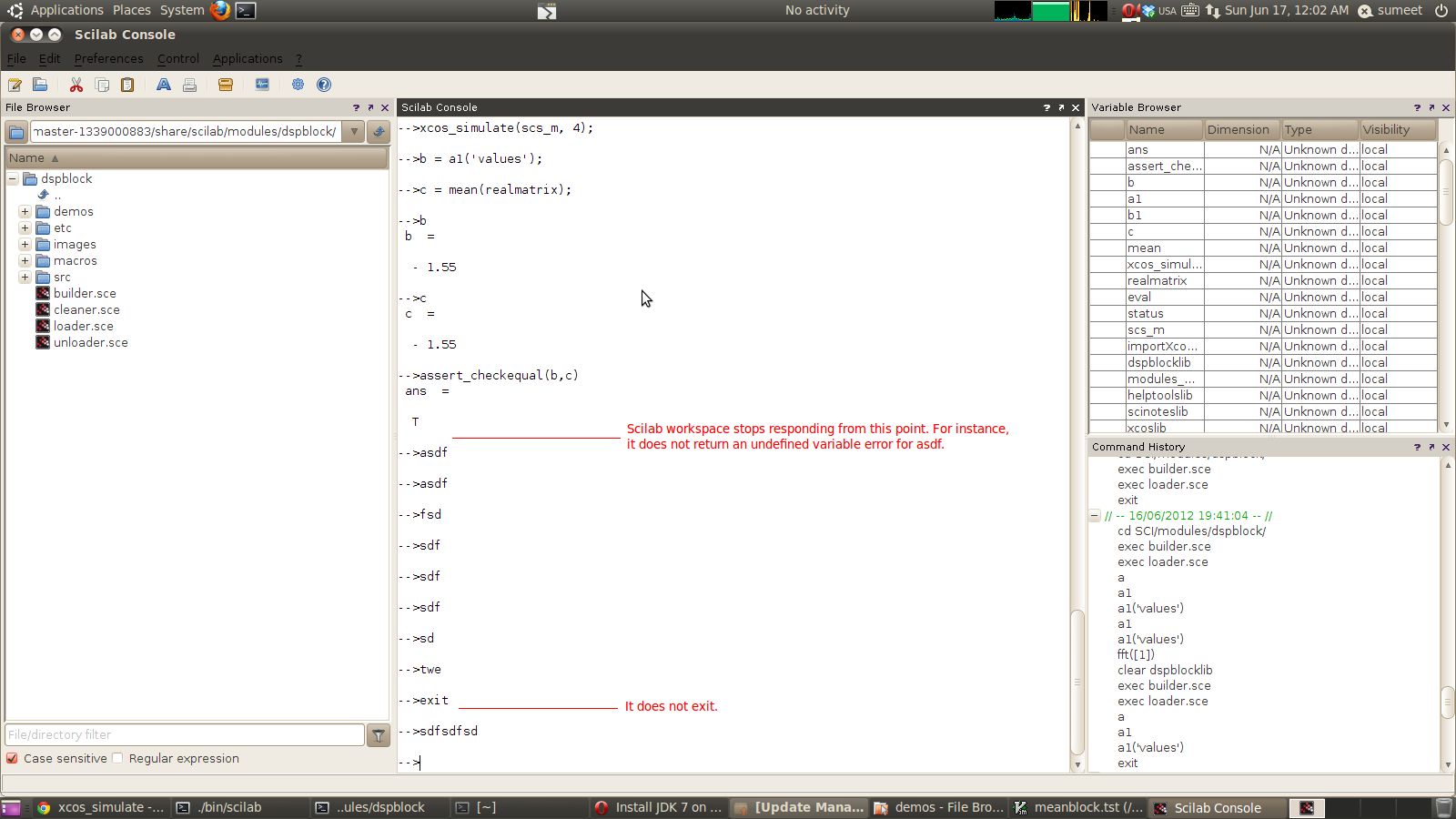The height and width of the screenshot is (819, 1456).
Task: Expand the etc folder
Action: click(x=25, y=228)
